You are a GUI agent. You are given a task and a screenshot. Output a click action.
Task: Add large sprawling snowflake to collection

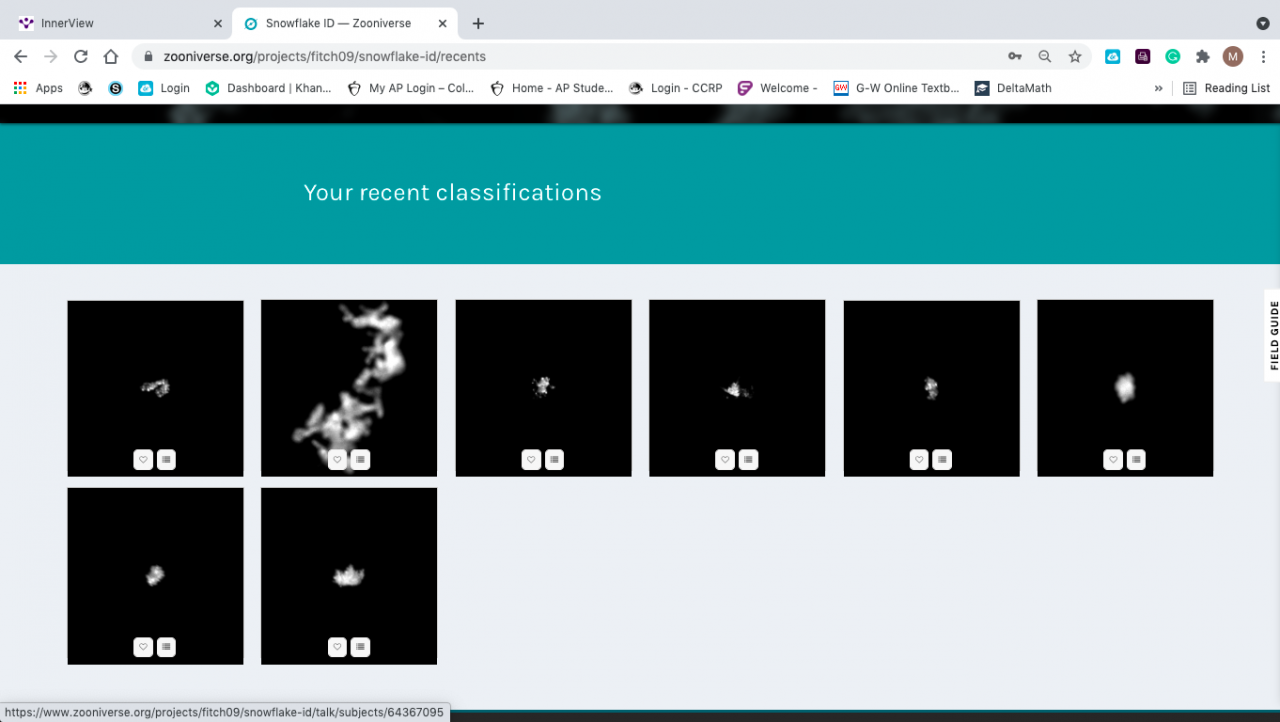[x=361, y=460]
